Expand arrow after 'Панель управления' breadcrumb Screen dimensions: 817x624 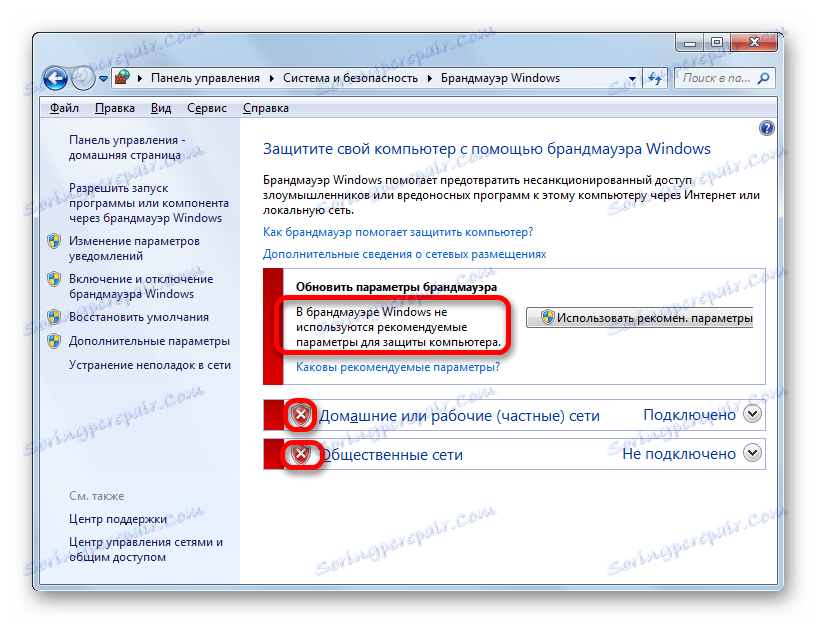click(x=271, y=78)
